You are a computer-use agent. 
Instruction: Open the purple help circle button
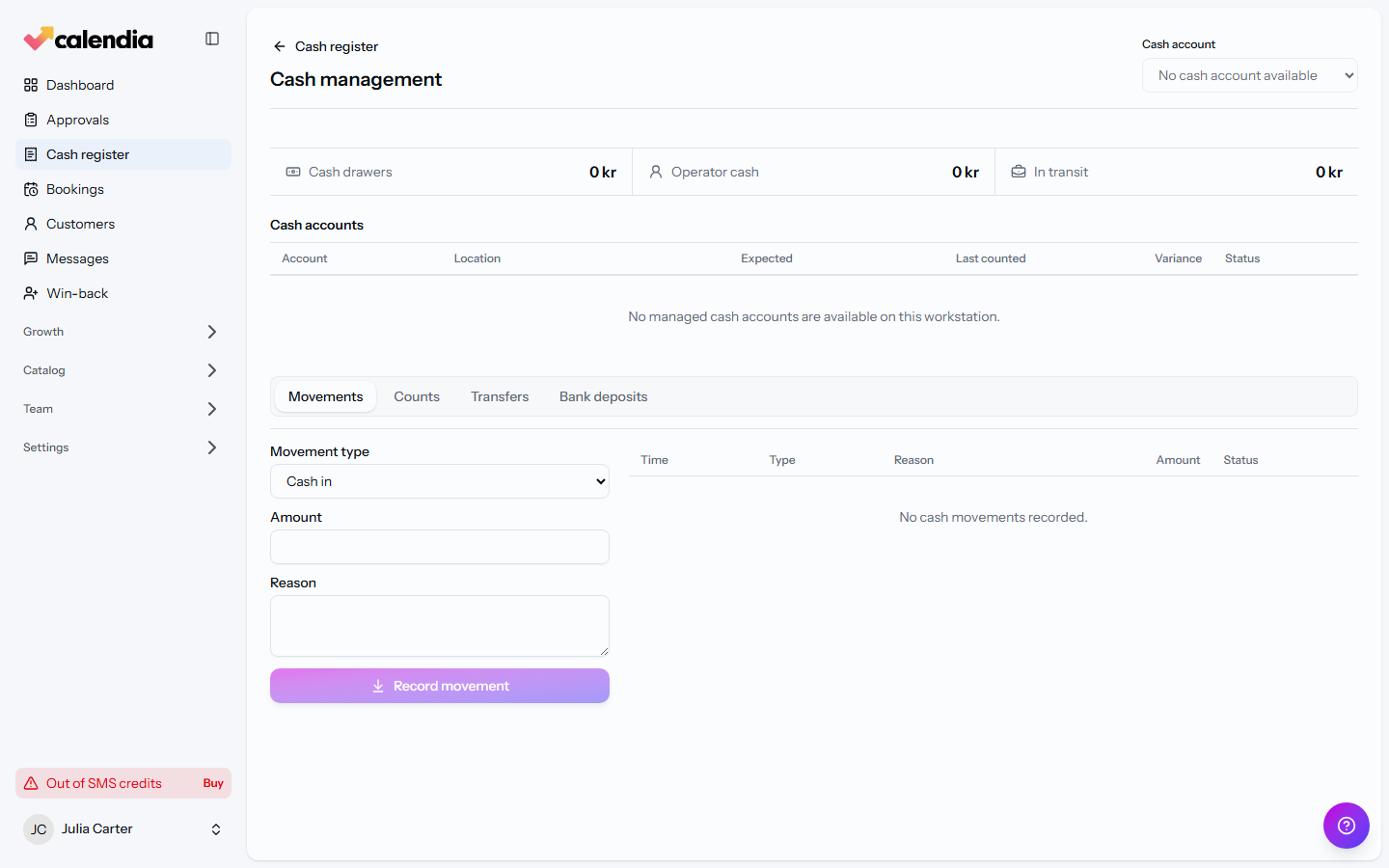(1347, 826)
